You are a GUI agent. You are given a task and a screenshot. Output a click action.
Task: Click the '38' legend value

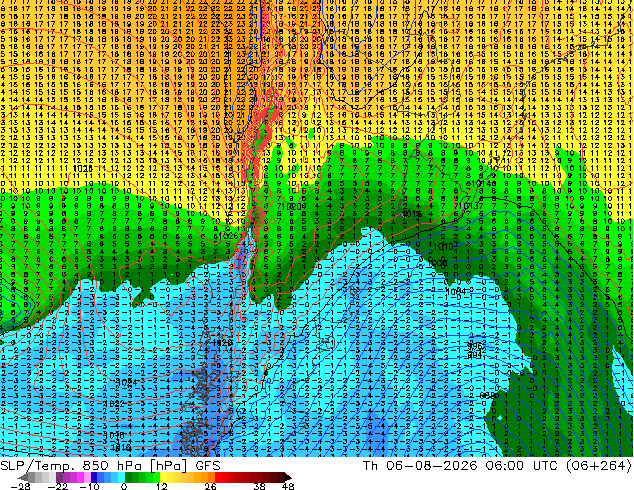click(x=260, y=486)
